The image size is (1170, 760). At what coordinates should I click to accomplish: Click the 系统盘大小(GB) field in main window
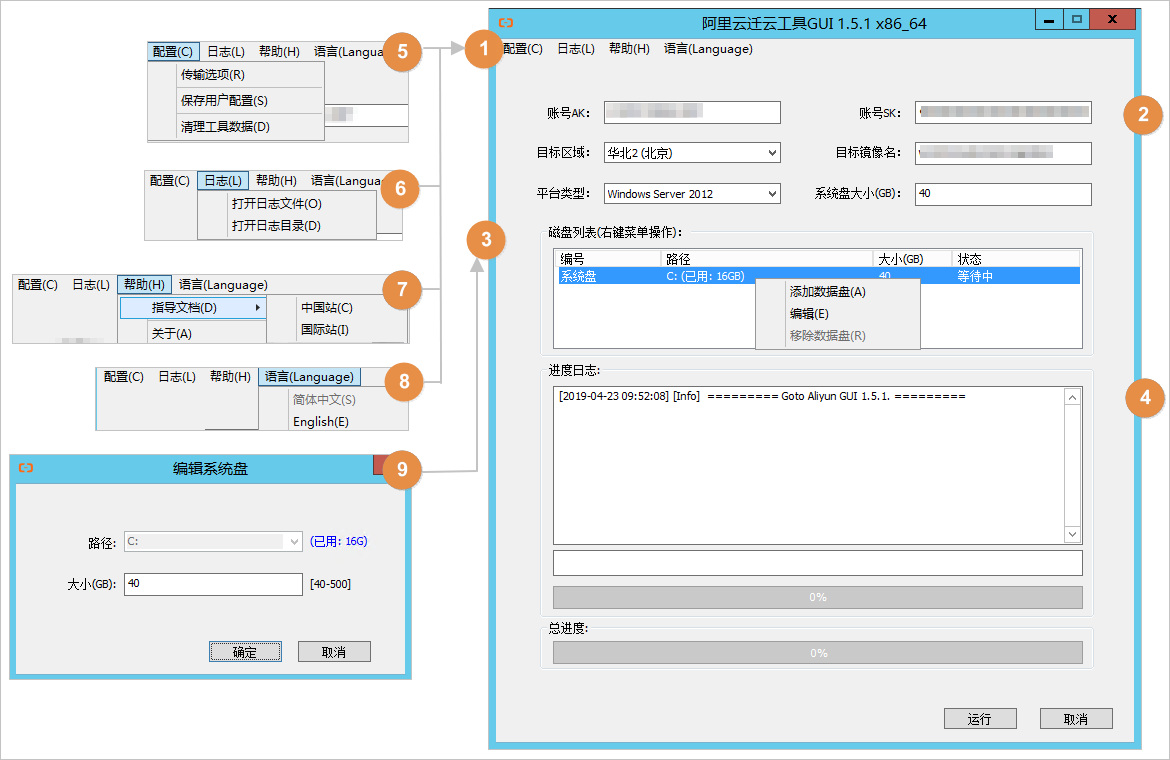pos(1004,194)
